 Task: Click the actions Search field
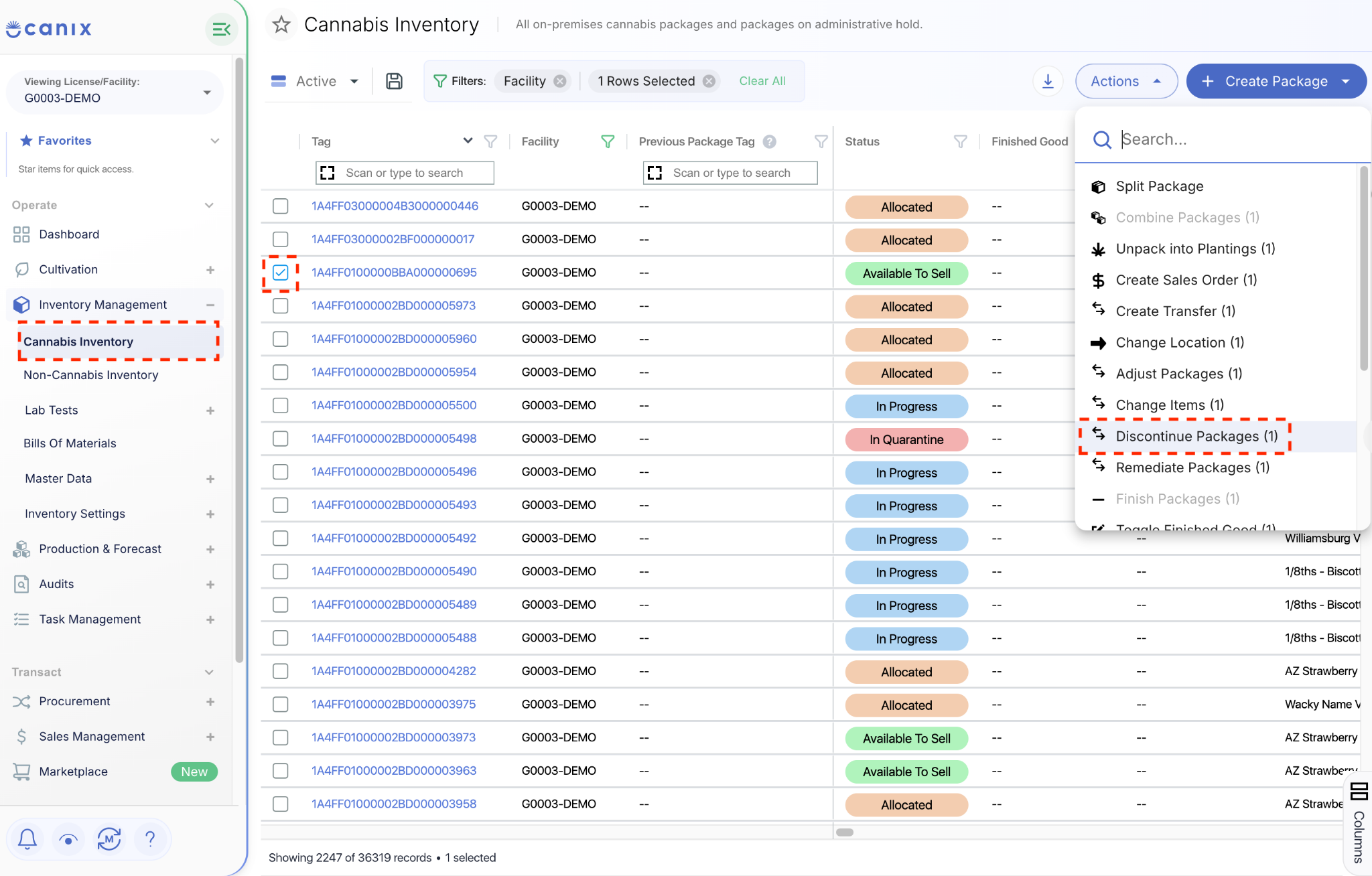pyautogui.click(x=1233, y=139)
